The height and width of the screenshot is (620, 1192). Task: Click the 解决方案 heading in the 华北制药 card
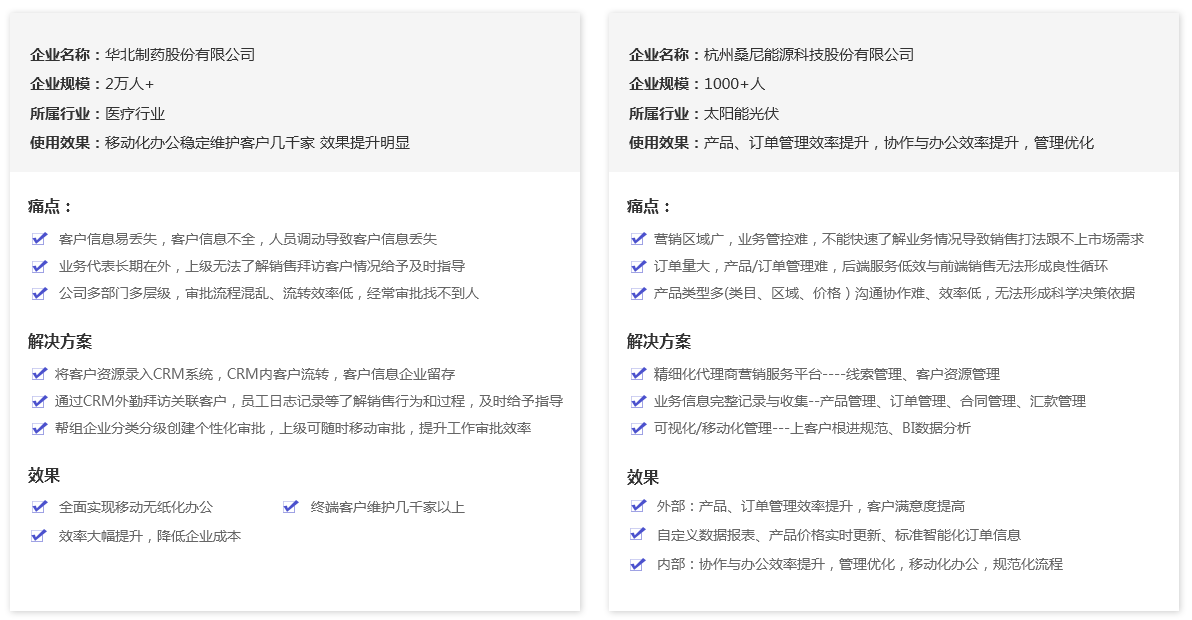coord(60,341)
